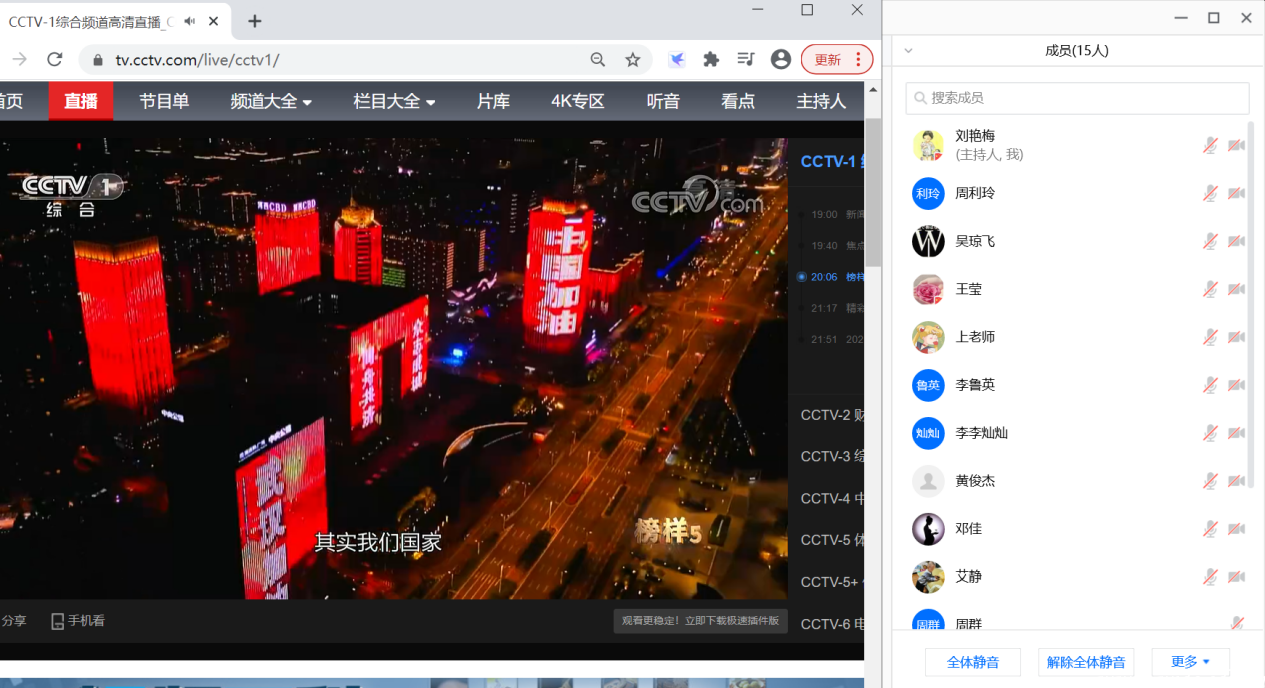Open the media control playlist icon
The width and height of the screenshot is (1265, 688).
(x=745, y=60)
